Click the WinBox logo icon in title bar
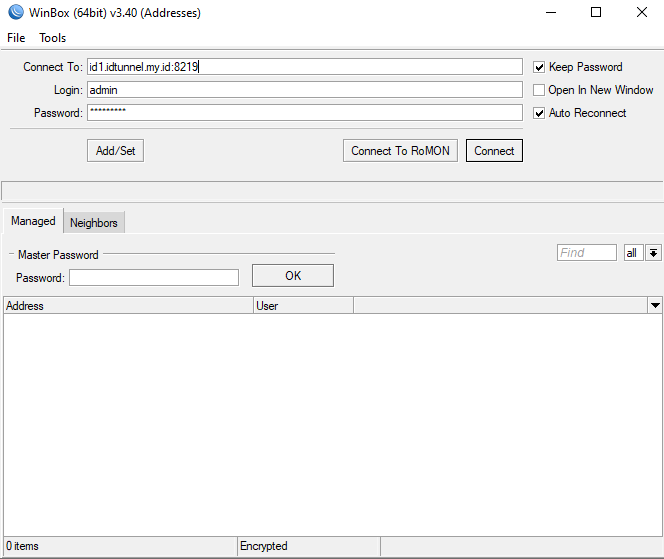Viewport: 664px width, 559px height. tap(16, 12)
